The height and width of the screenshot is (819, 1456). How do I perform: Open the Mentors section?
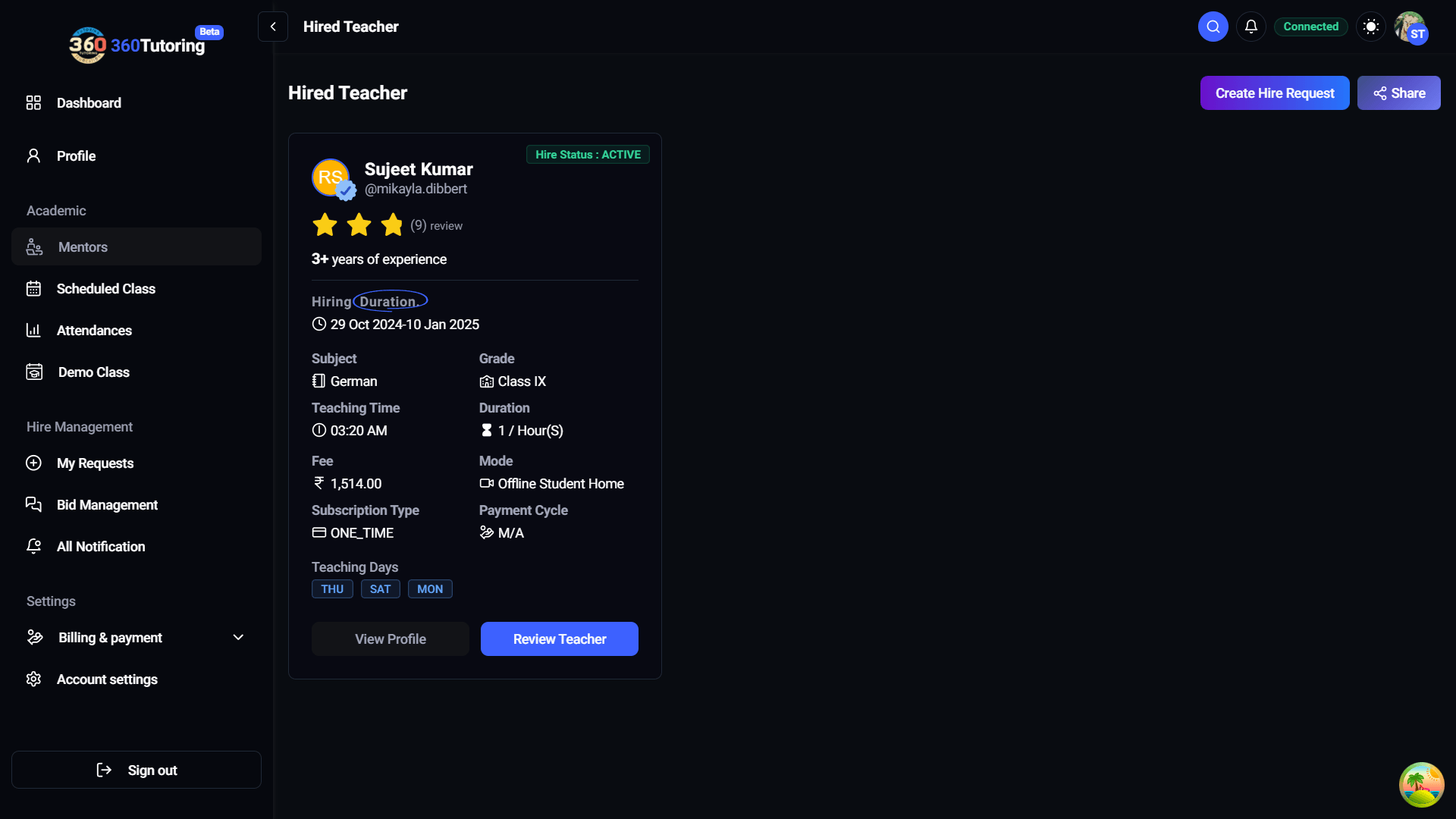point(83,247)
